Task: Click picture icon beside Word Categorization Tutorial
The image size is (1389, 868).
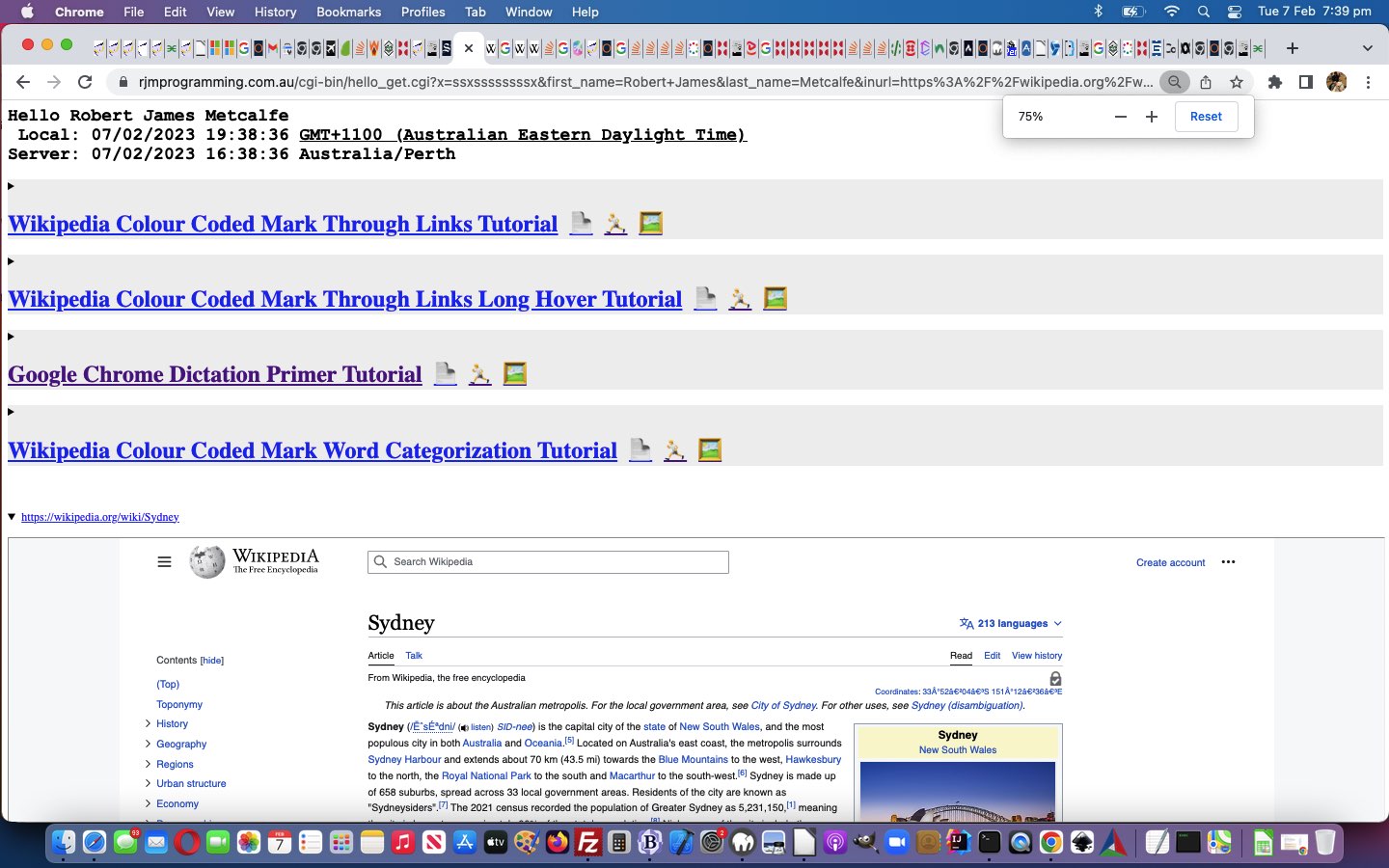Action: [x=710, y=449]
